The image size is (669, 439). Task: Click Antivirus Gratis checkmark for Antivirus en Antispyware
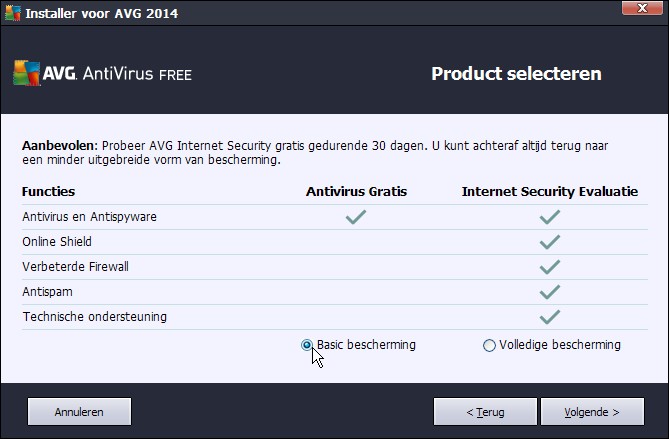tap(356, 217)
